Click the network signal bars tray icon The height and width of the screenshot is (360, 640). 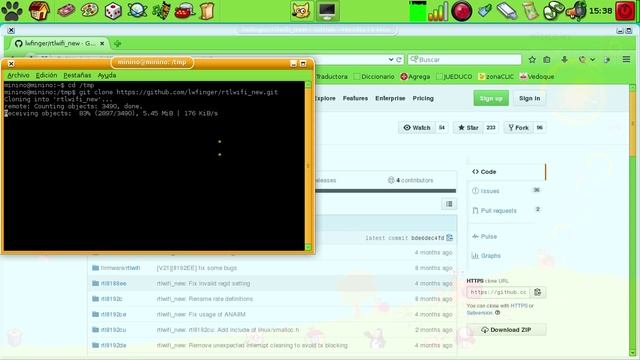[x=438, y=11]
